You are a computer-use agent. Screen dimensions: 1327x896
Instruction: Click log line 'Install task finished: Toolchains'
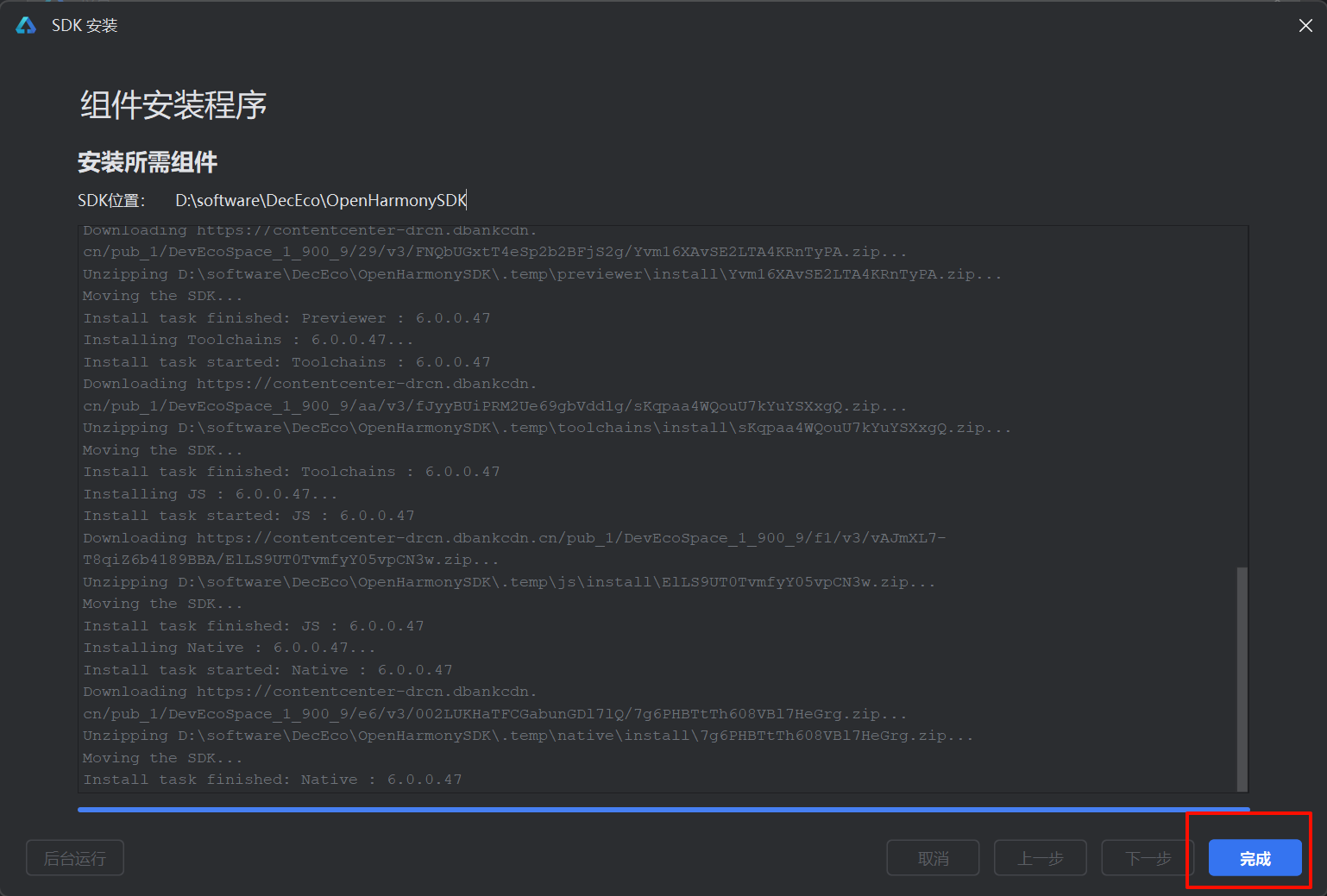tap(292, 472)
